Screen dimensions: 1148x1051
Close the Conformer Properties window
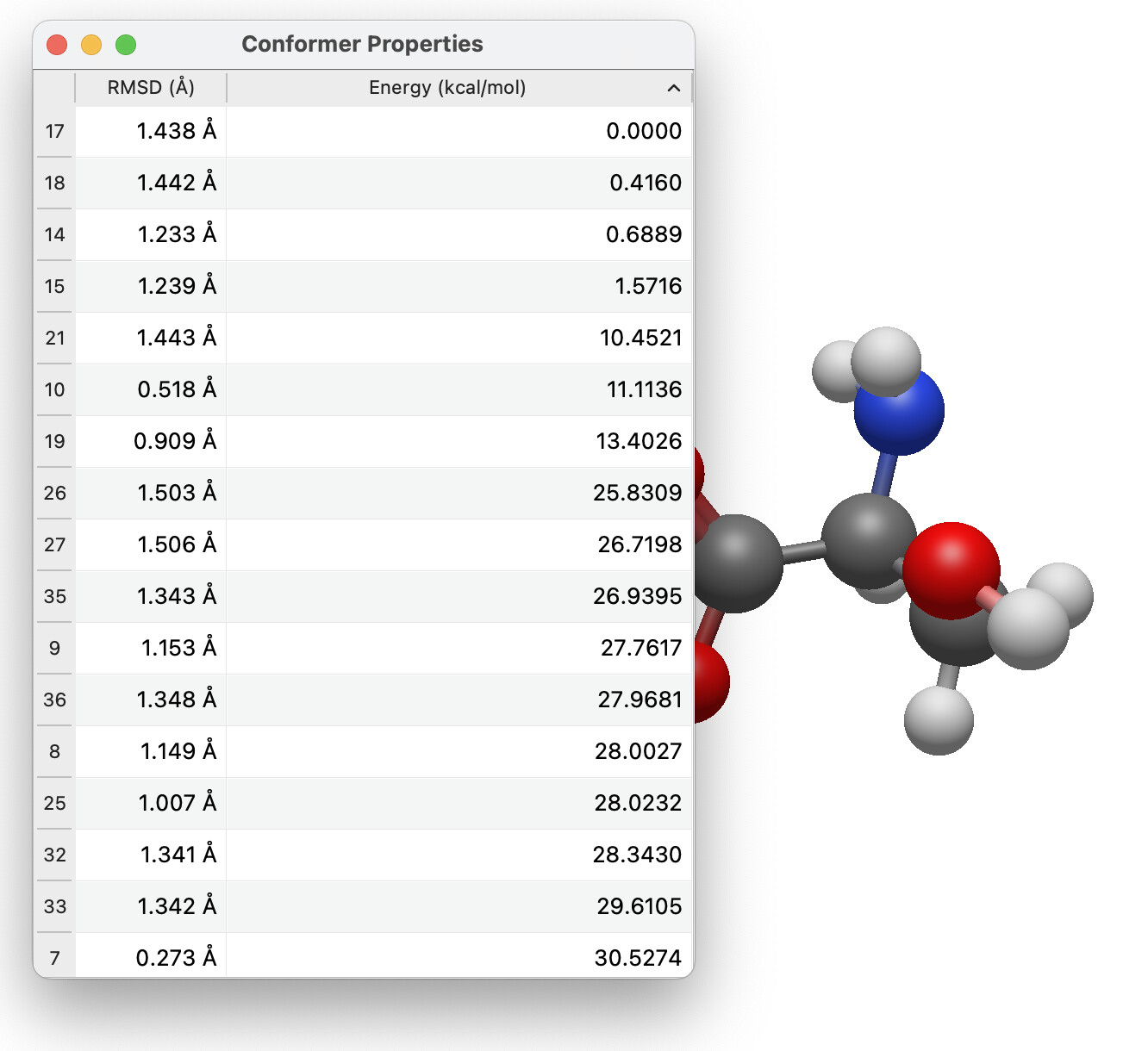57,45
